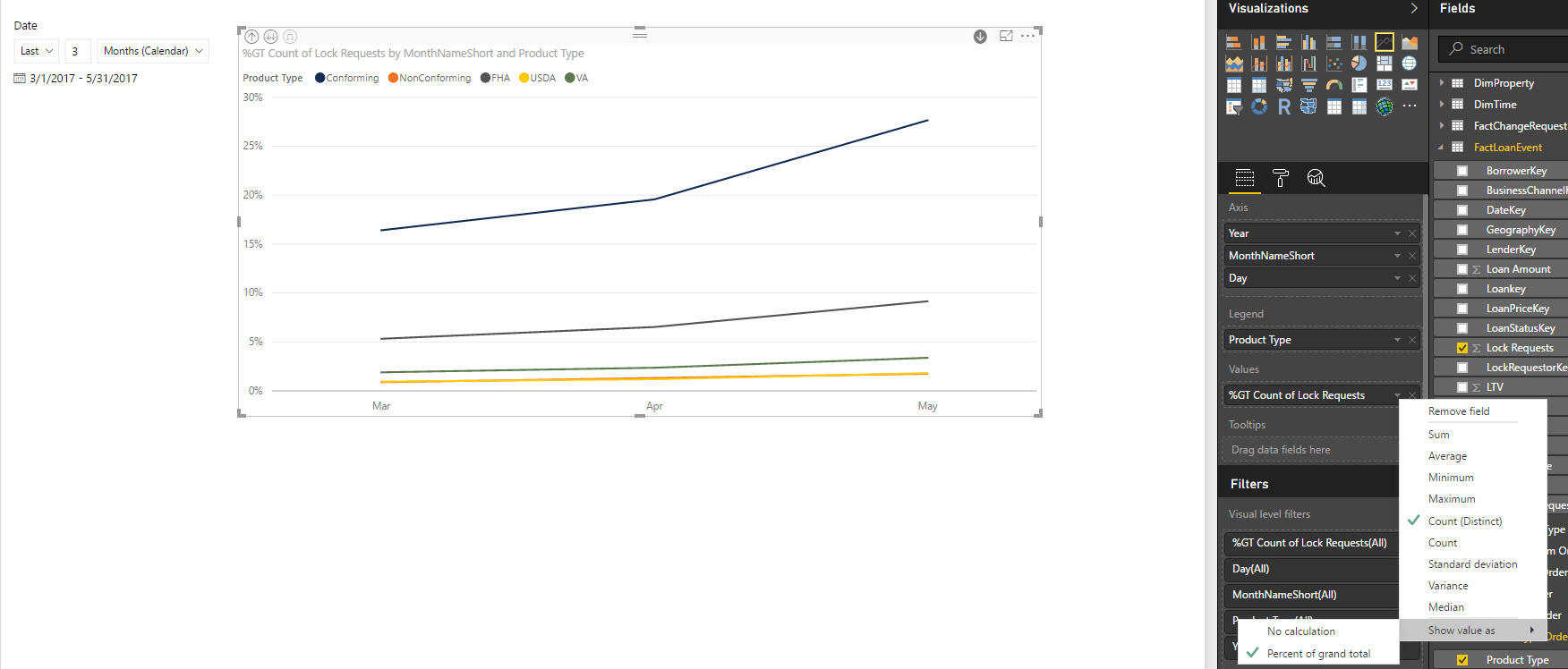Open the Last relative date dropdown
This screenshot has height=669, width=1568.
click(37, 51)
